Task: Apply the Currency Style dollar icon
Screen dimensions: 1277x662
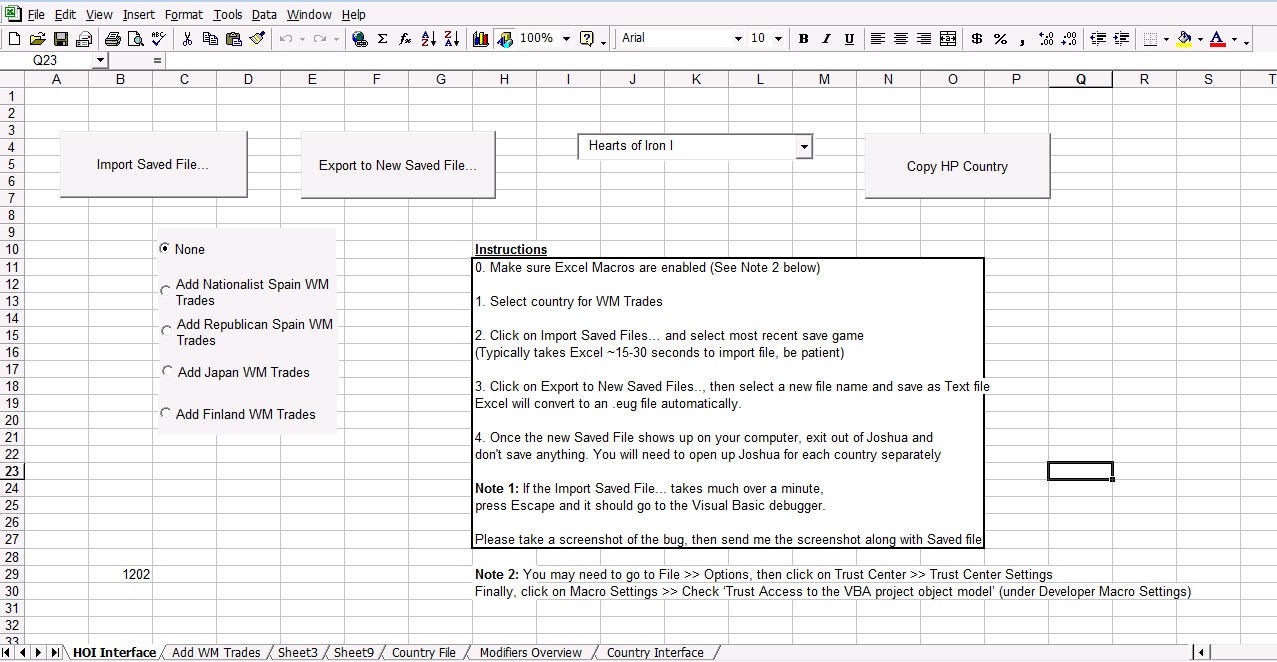Action: [976, 39]
